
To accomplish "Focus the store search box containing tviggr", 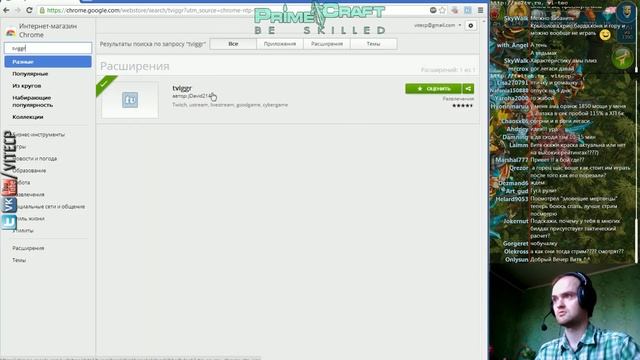I will click(x=48, y=48).
